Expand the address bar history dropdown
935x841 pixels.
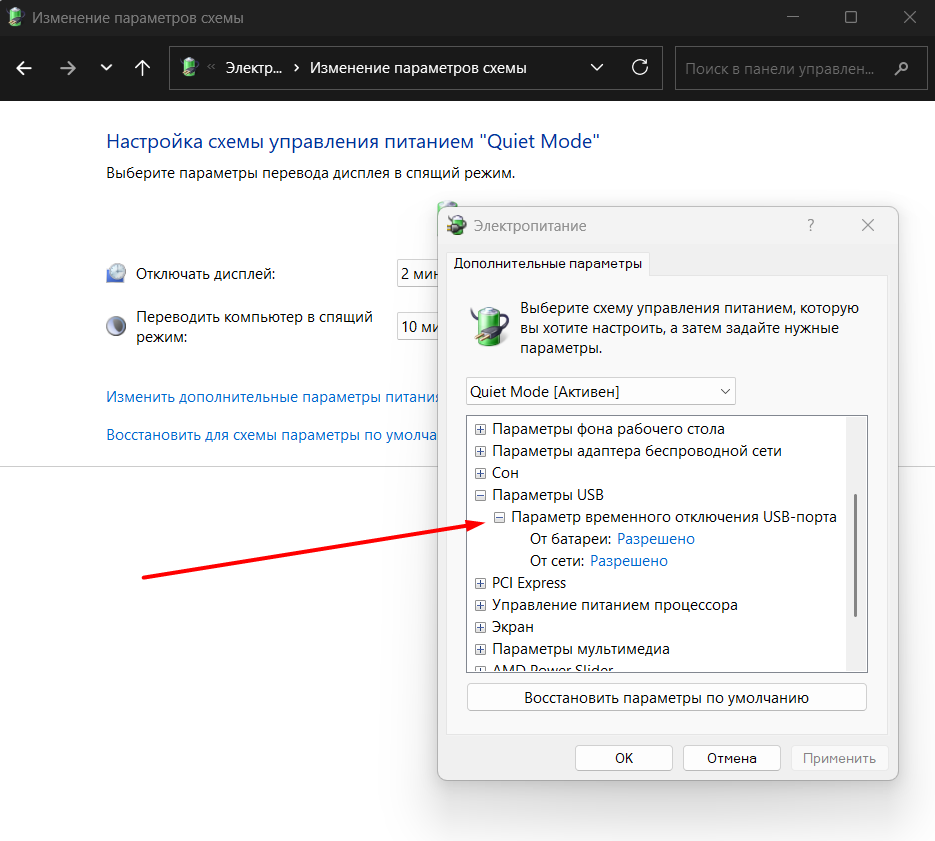(597, 68)
